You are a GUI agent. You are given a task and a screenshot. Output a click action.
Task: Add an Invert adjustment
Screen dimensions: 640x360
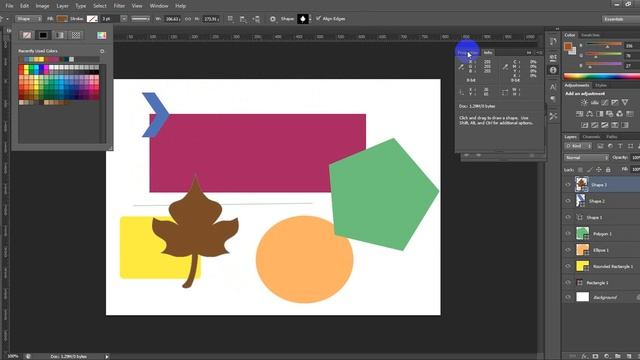coord(584,125)
